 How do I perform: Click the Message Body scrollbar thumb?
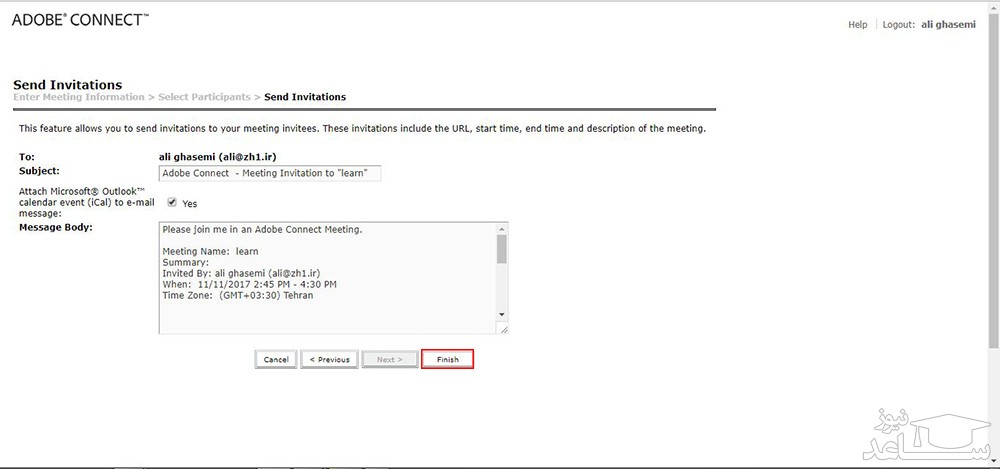502,249
